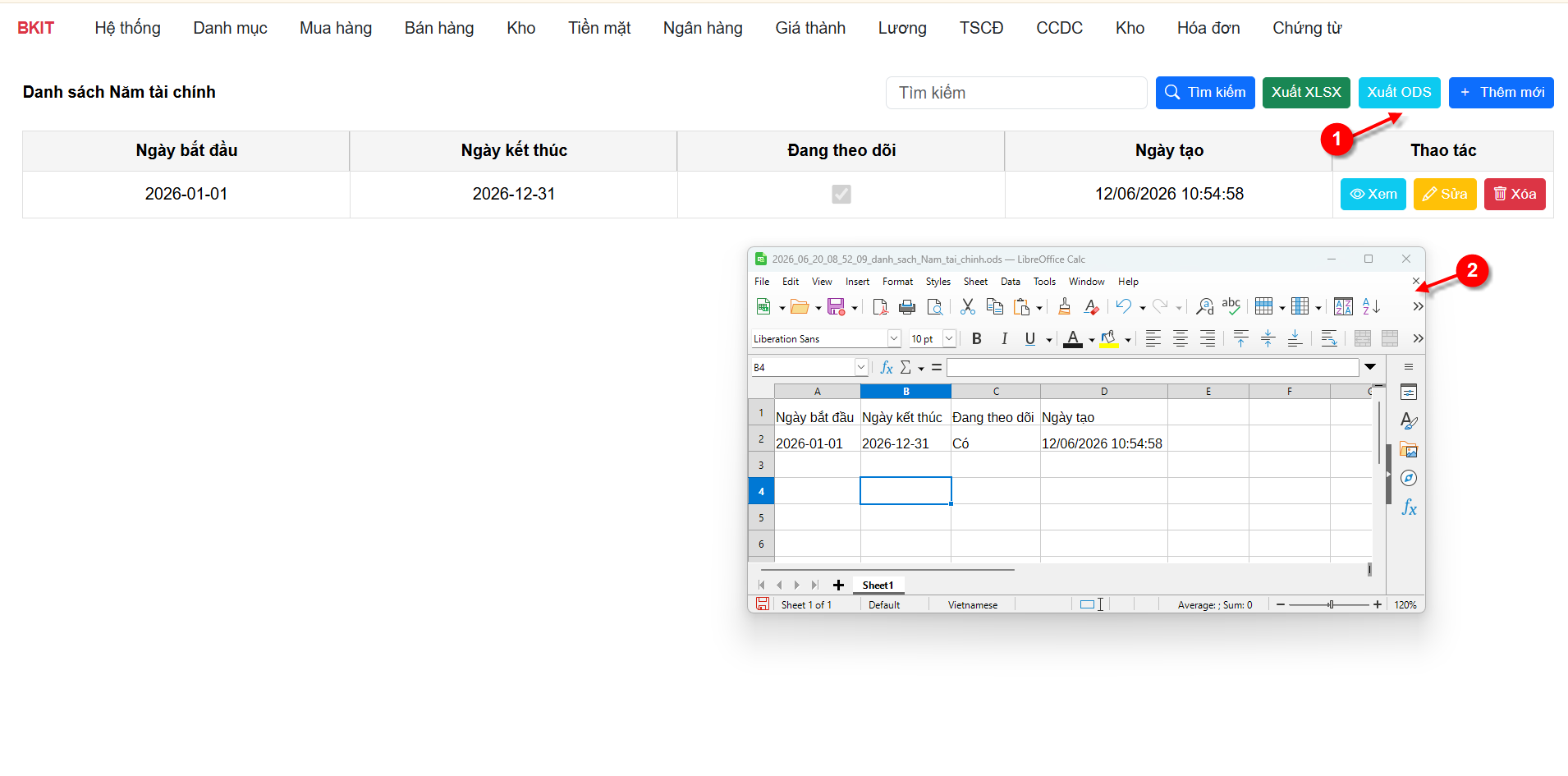Open the sidebar Gallery panel icon
Viewport: 1568px width, 776px height.
1409,450
